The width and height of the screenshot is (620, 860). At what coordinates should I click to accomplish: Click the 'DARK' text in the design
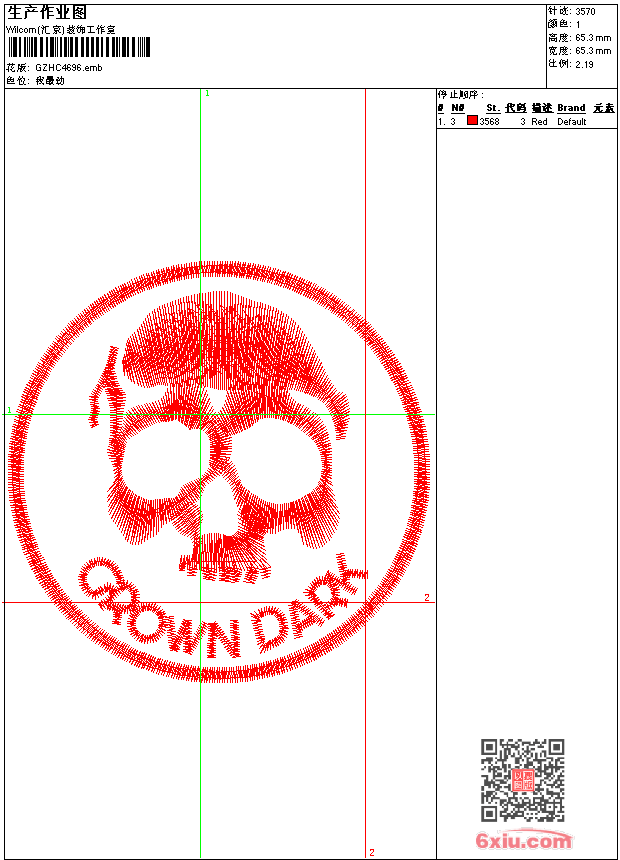coord(305,610)
